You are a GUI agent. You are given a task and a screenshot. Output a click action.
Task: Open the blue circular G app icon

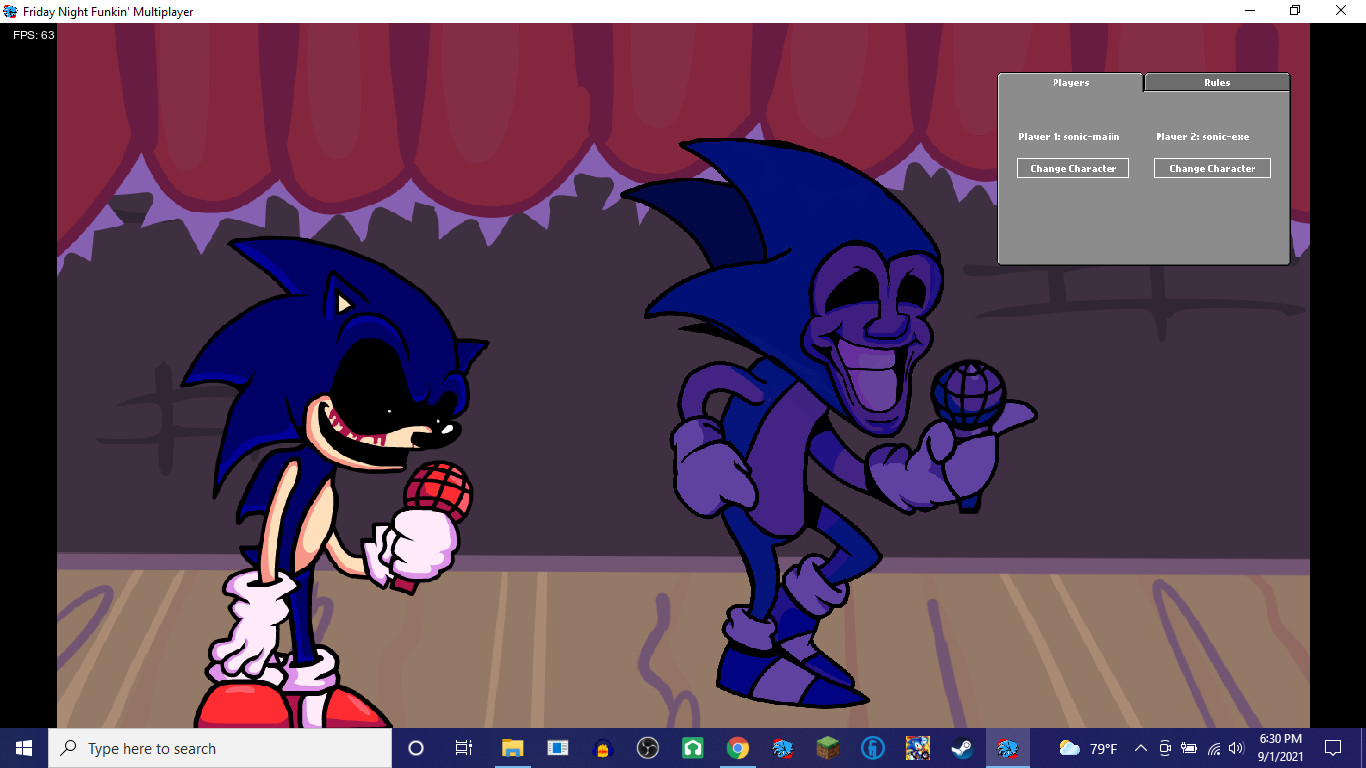pyautogui.click(x=873, y=748)
